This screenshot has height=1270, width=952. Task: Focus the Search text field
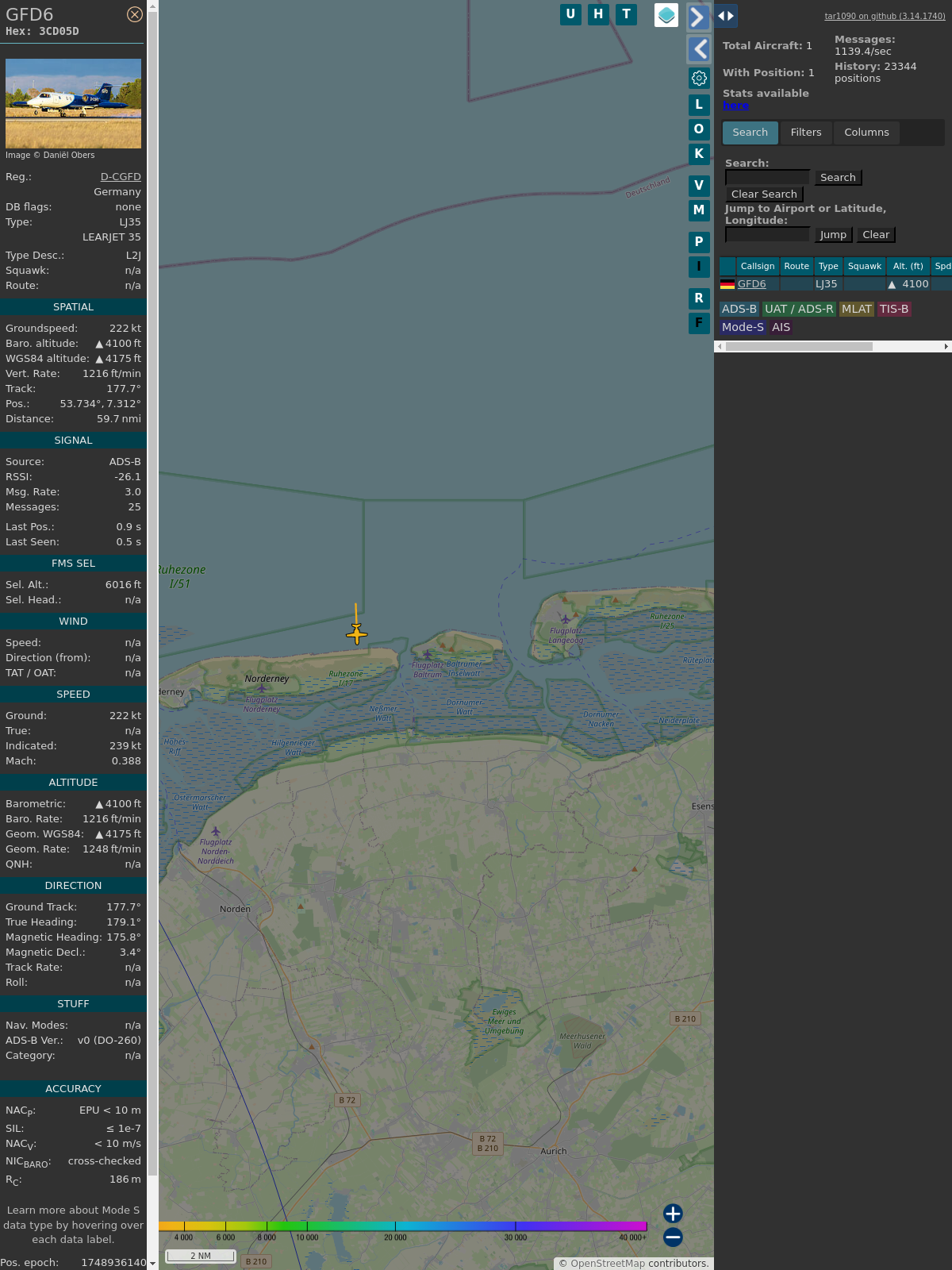[767, 178]
